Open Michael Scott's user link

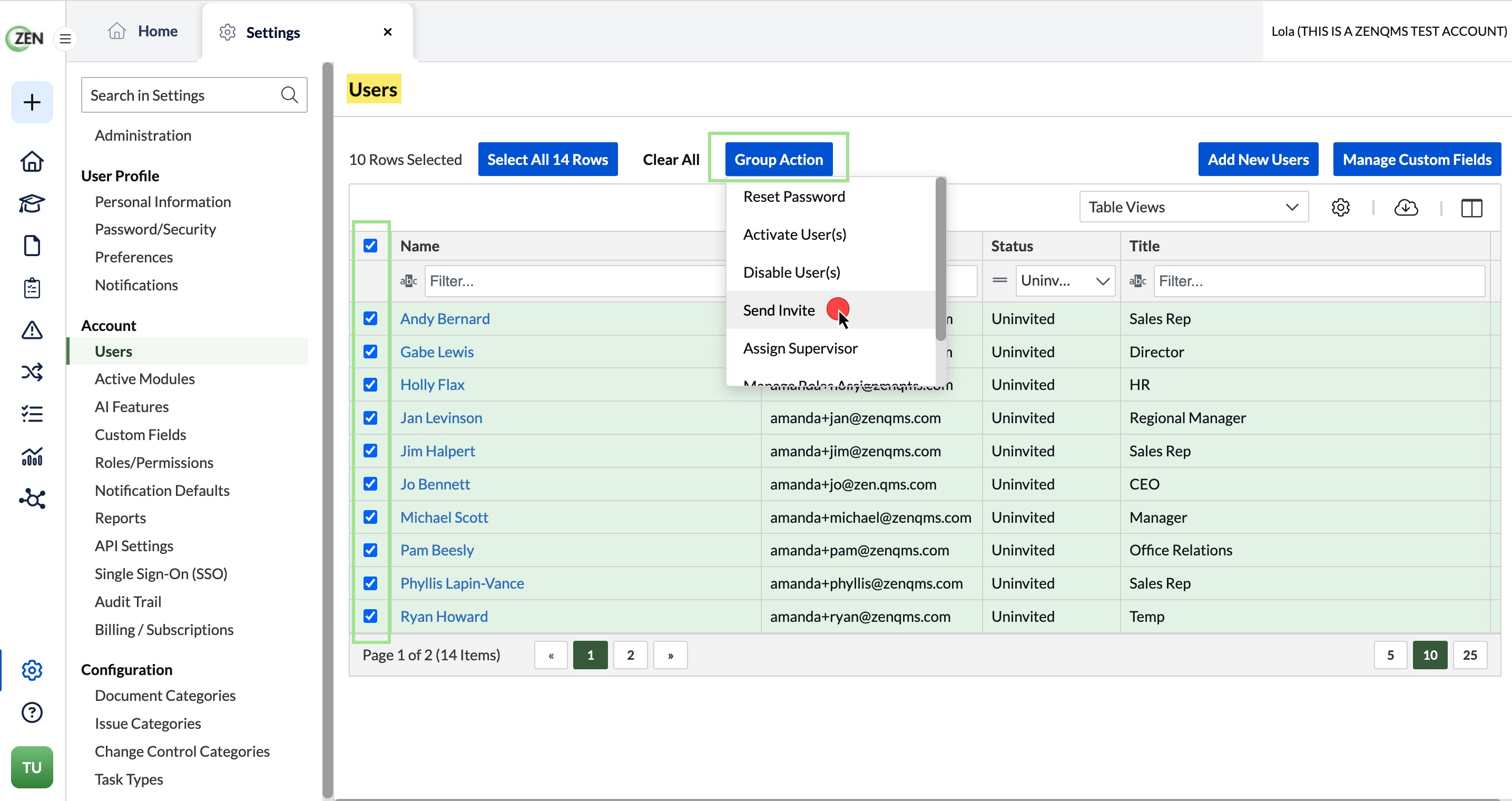pyautogui.click(x=444, y=517)
